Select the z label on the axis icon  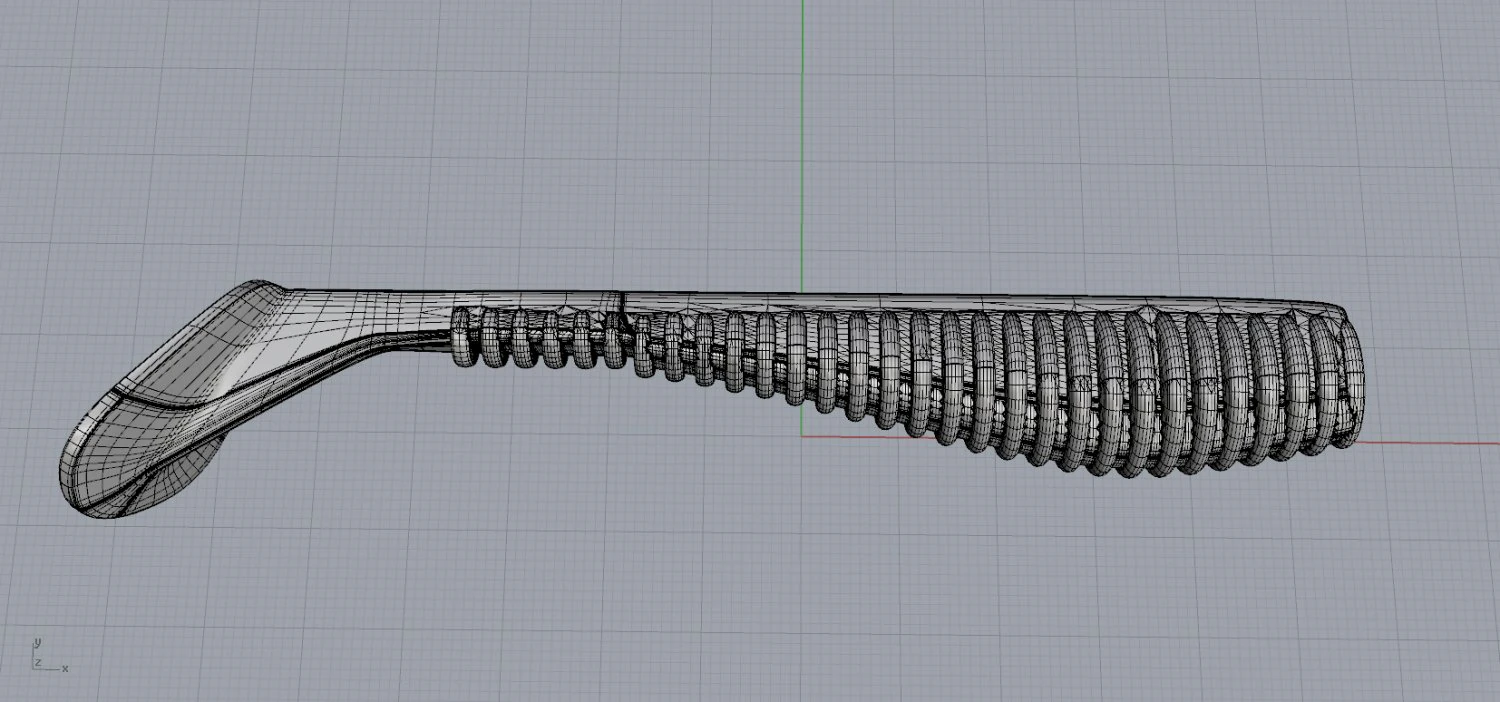coord(37,662)
